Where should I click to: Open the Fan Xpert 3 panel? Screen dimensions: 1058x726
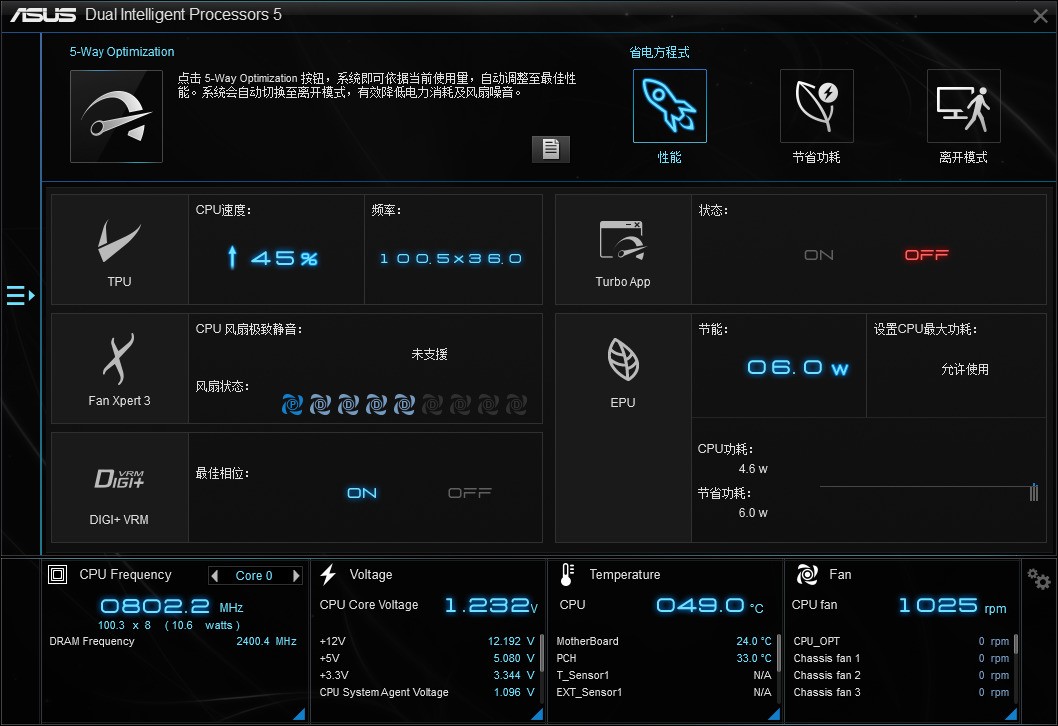(119, 368)
